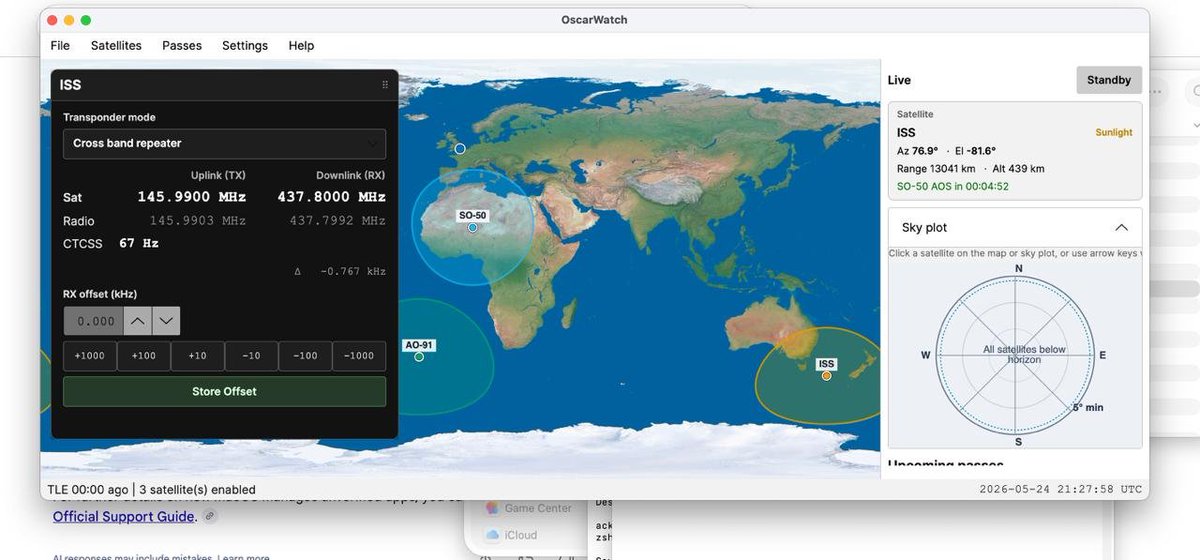Click the TLE 00:00 ago status text
Image resolution: width=1200 pixels, height=560 pixels.
88,490
